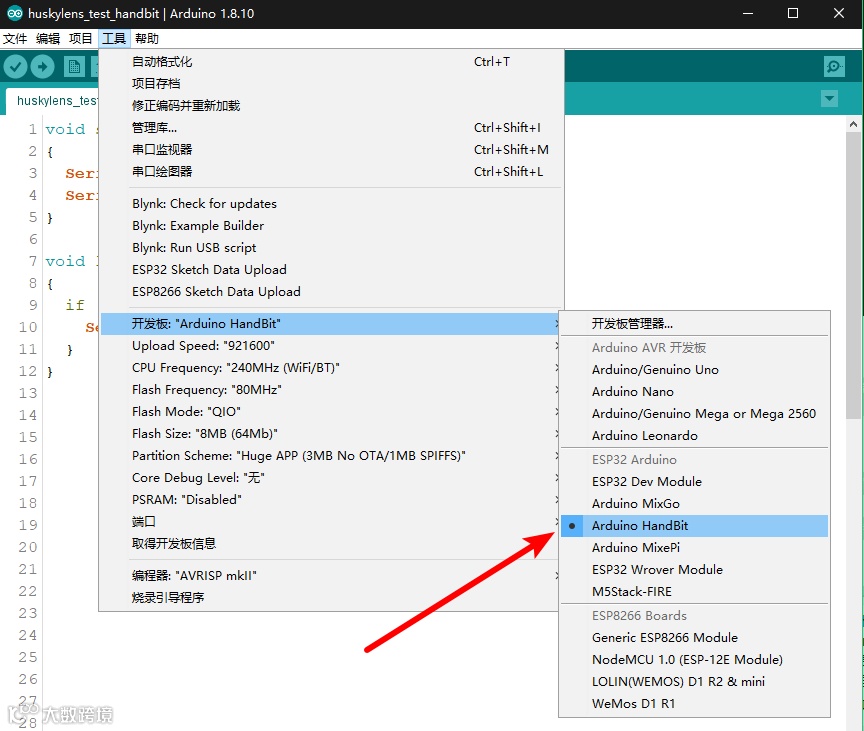Screen dimensions: 864x731
Task: Click the Arduino logo in title bar
Action: click(15, 13)
